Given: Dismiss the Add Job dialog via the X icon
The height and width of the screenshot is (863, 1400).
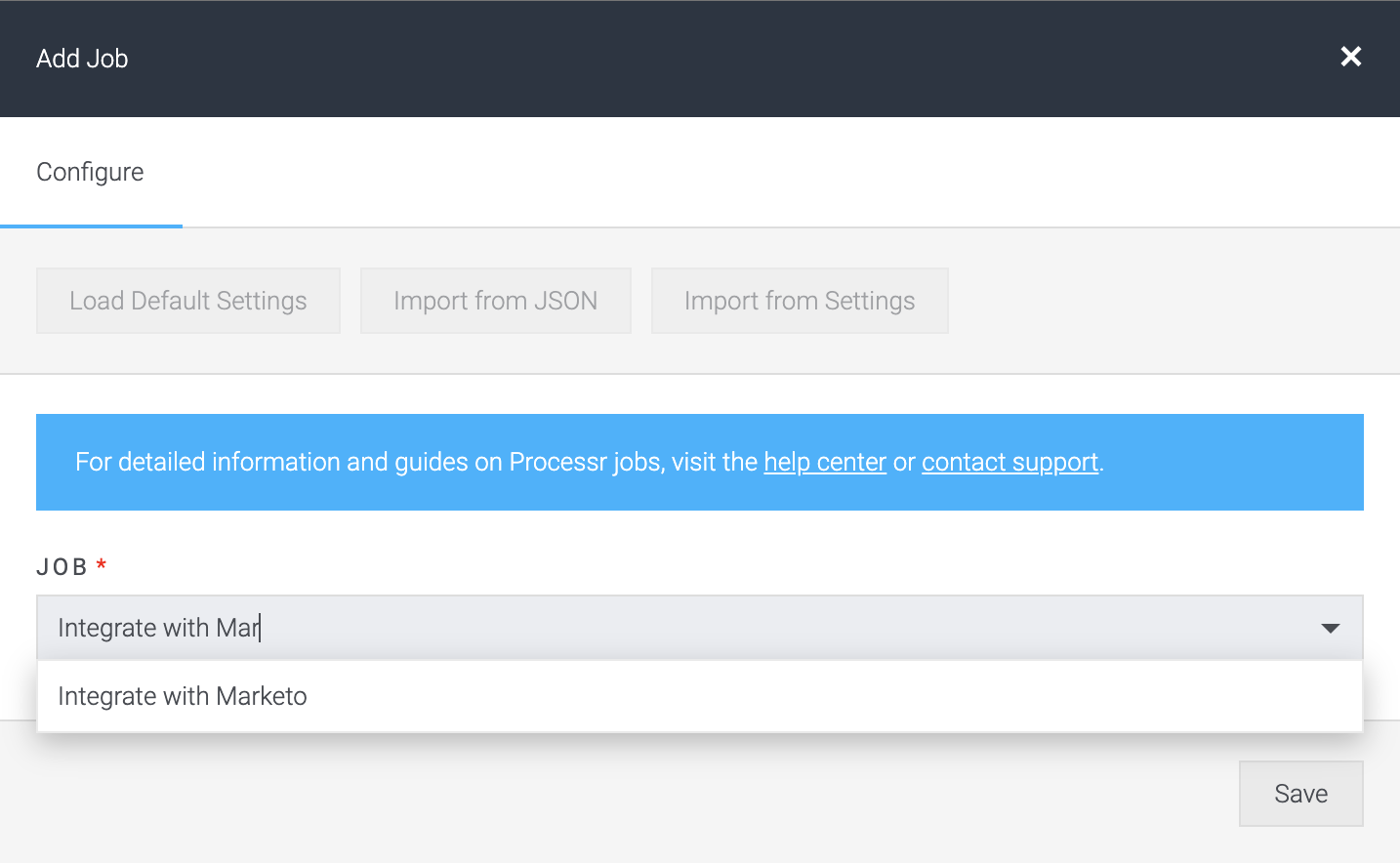Looking at the screenshot, I should (1351, 57).
